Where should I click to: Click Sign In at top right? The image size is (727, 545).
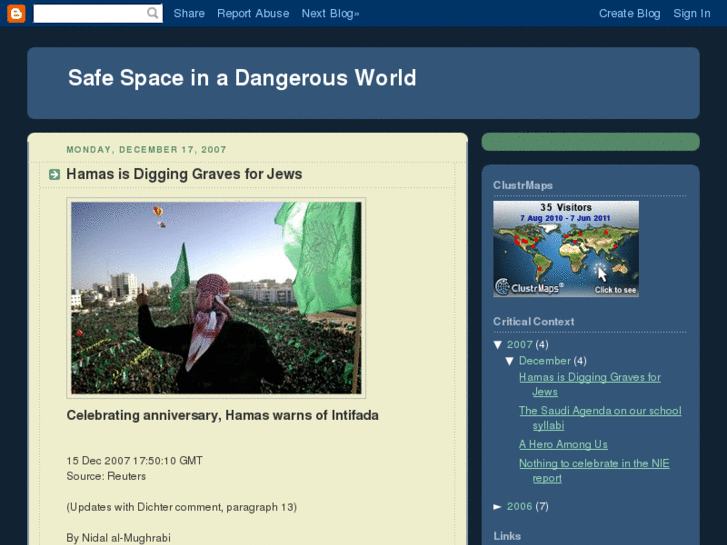(692, 13)
